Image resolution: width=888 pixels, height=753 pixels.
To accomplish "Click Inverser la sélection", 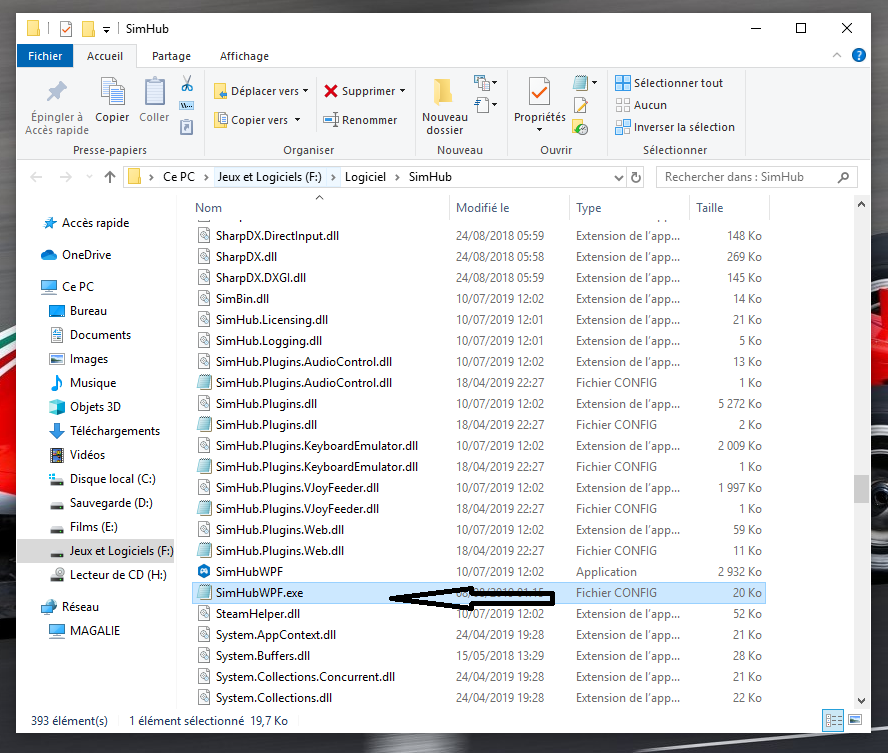I will pyautogui.click(x=675, y=127).
